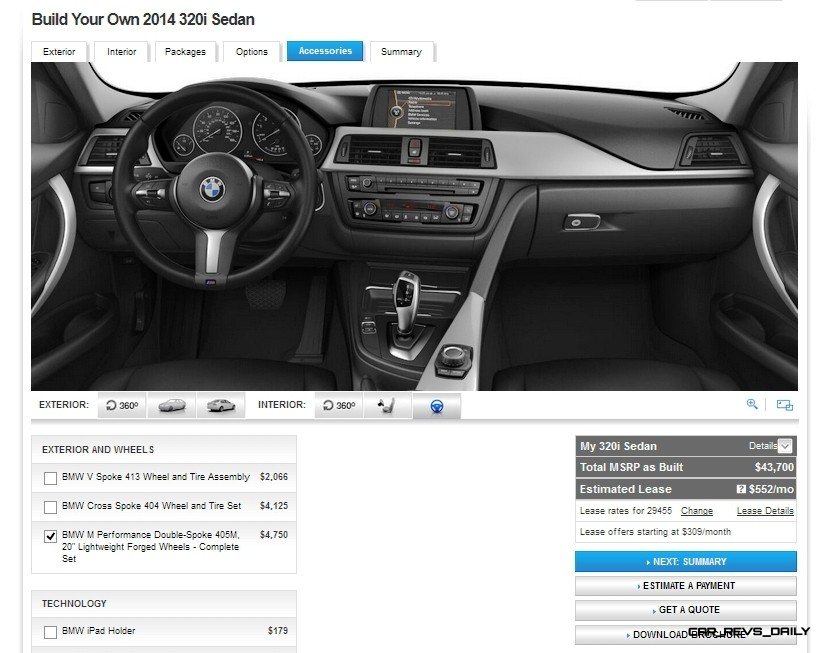
Task: Click the $179 iPad Holder price
Action: pyautogui.click(x=278, y=630)
